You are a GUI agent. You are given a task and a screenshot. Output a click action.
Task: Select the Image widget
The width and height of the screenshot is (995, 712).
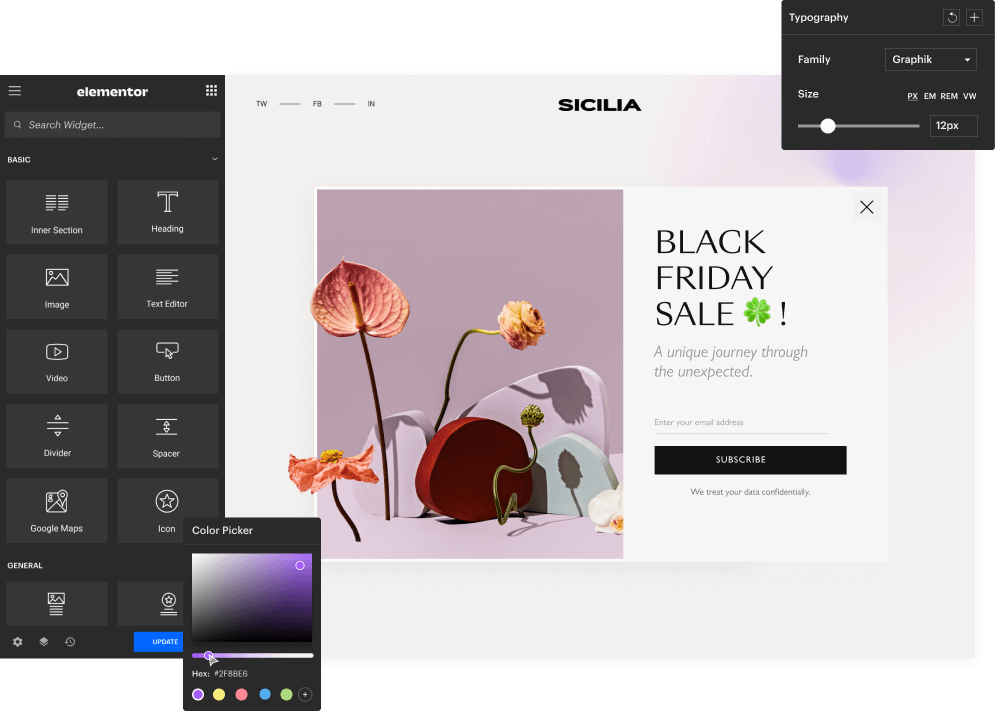pos(56,286)
